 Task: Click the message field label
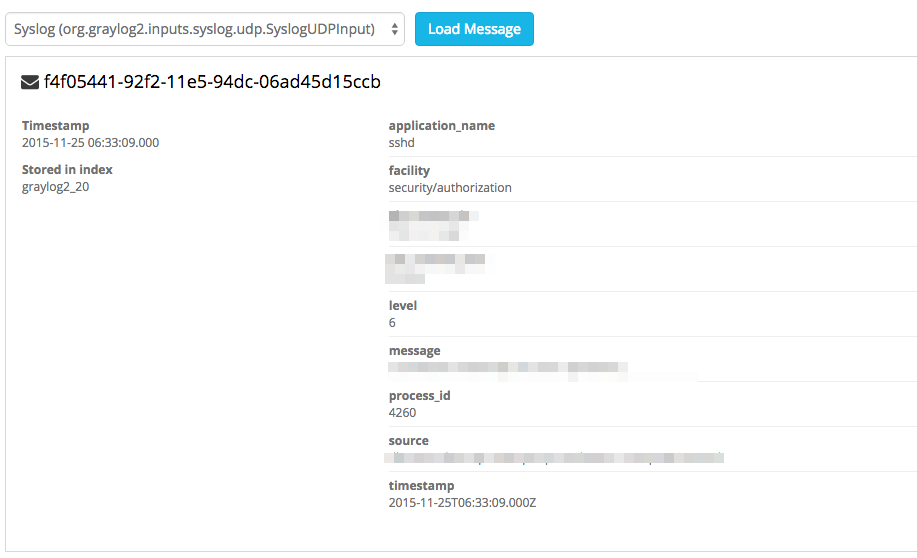pyautogui.click(x=414, y=351)
